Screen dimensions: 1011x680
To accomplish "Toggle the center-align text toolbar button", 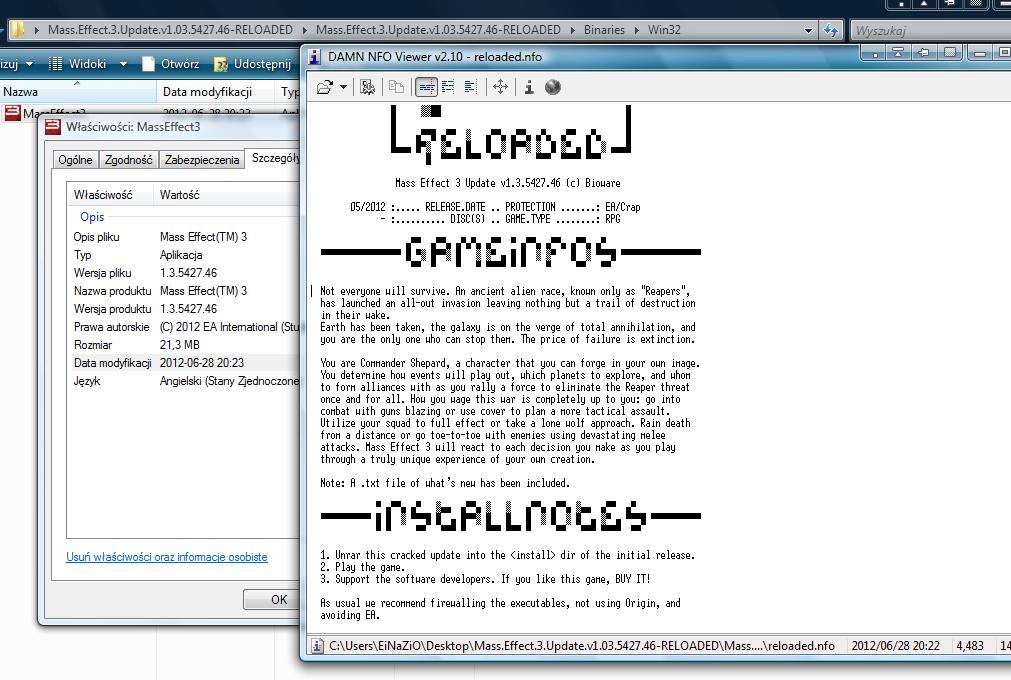I will coord(427,87).
